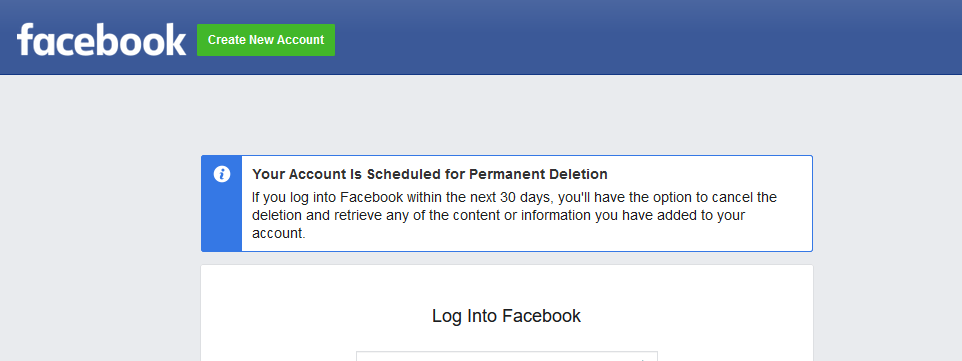The image size is (962, 361).
Task: Click the word 'account.' ending the notice
Action: pyautogui.click(x=279, y=234)
